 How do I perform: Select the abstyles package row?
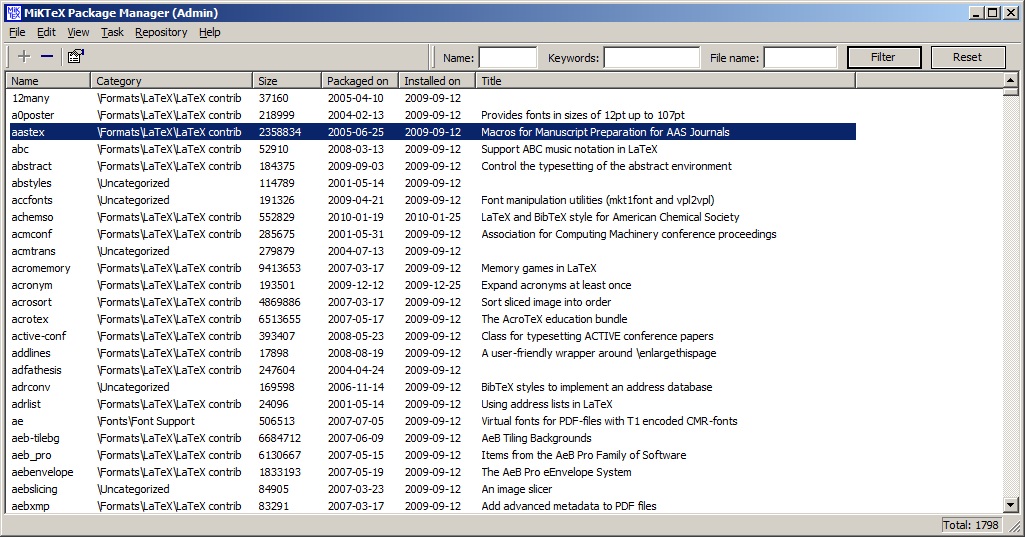(x=433, y=183)
